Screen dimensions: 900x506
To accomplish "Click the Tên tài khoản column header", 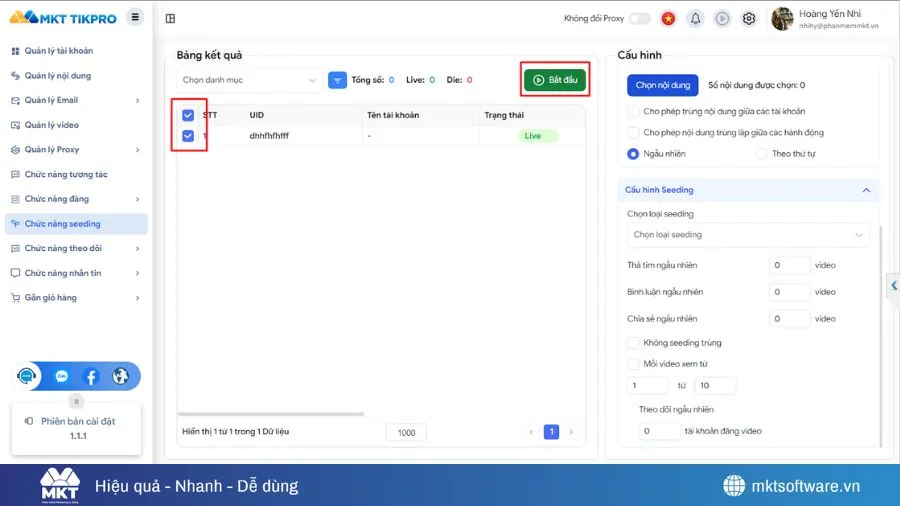I will click(393, 115).
